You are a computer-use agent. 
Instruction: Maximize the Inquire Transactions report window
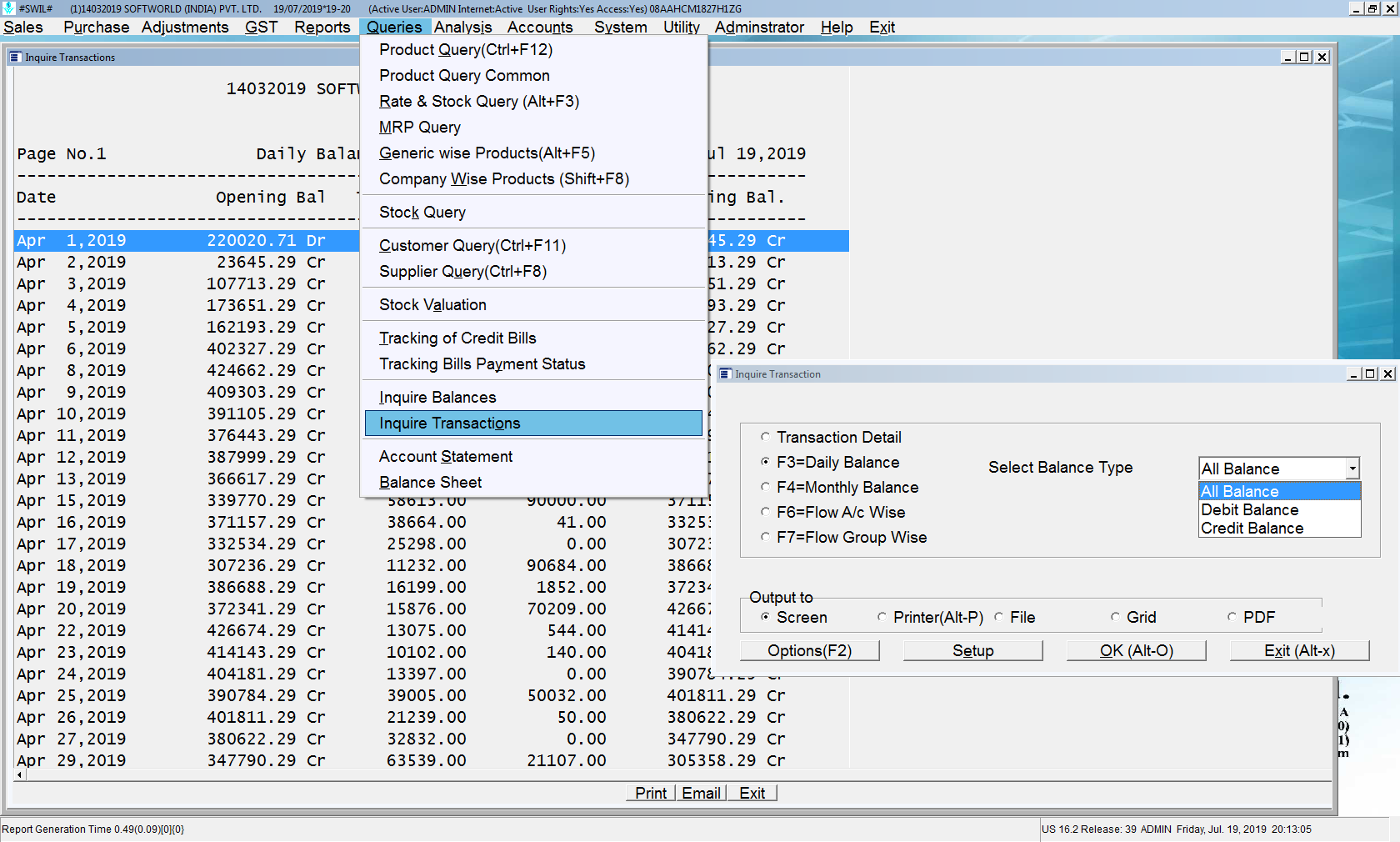(x=1305, y=58)
